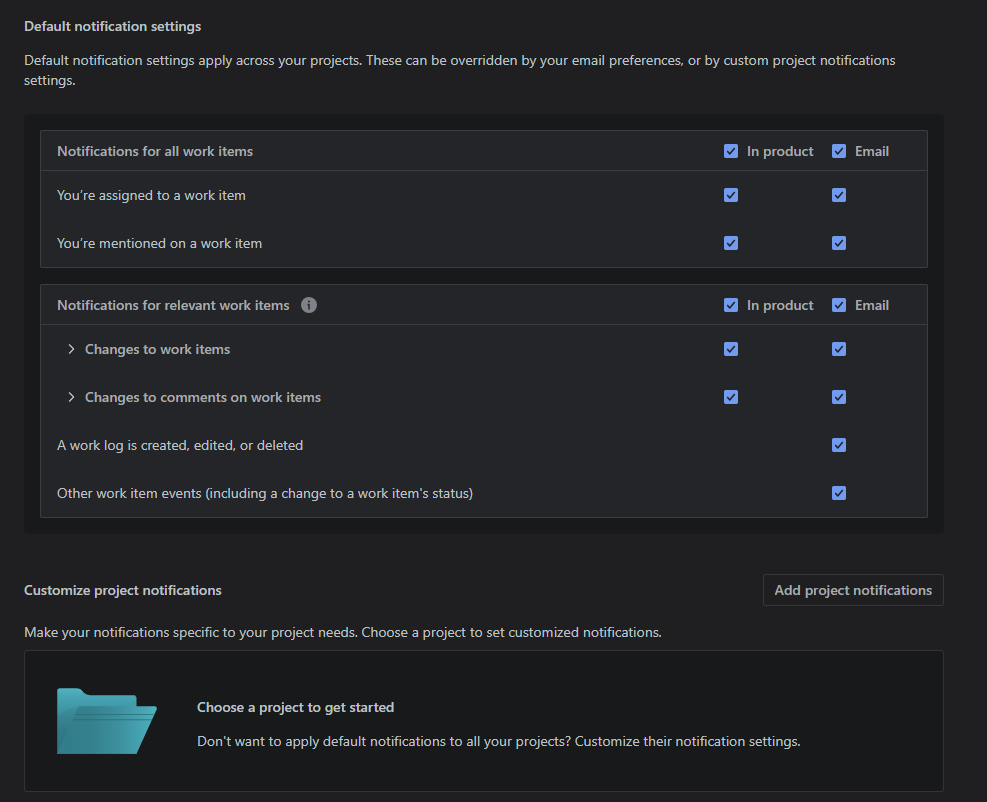Image resolution: width=987 pixels, height=802 pixels.
Task: Uncheck Email for other work item events
Action: coord(839,493)
